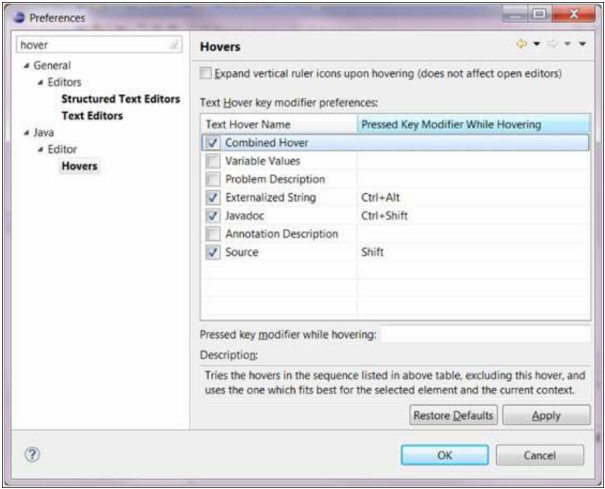Select Text Editors preference page
605x489 pixels.
coord(92,116)
